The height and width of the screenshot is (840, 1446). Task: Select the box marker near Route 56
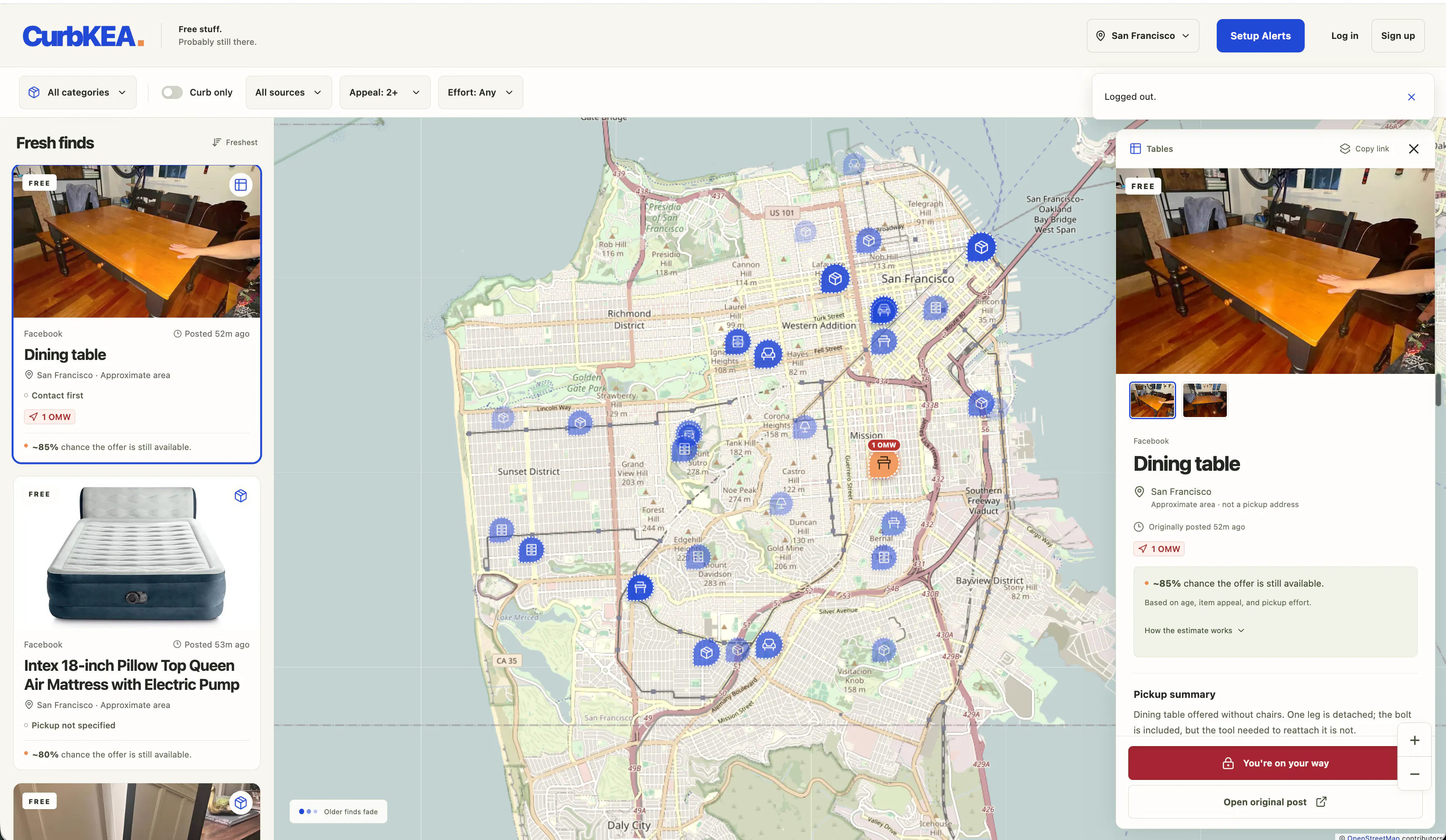pyautogui.click(x=981, y=404)
